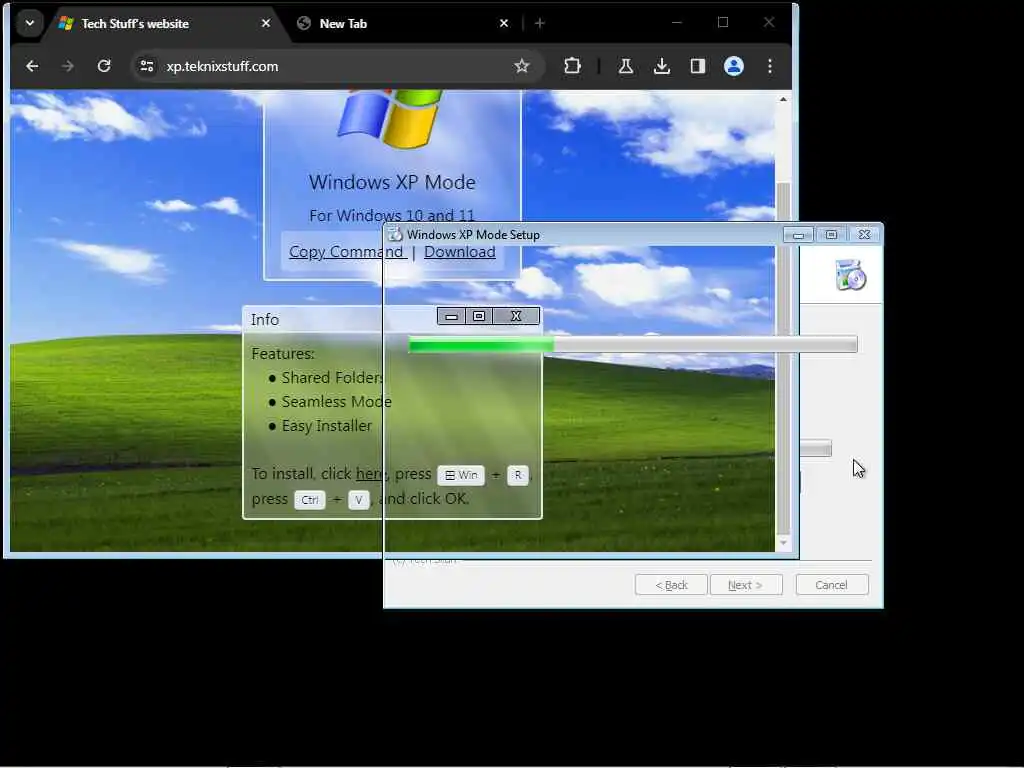
Task: Cancel the Windows XP Mode Setup
Action: click(832, 585)
